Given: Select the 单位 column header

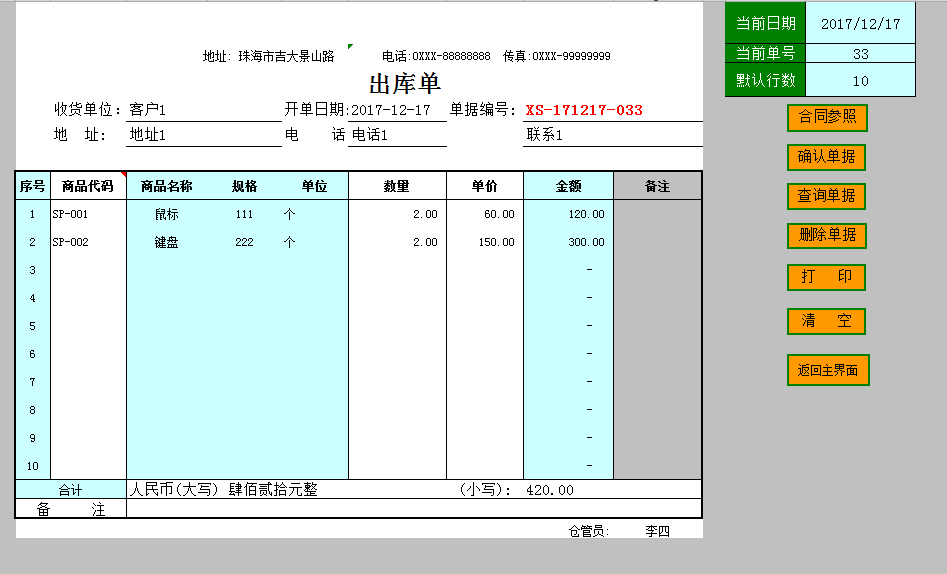Looking at the screenshot, I should [x=315, y=186].
